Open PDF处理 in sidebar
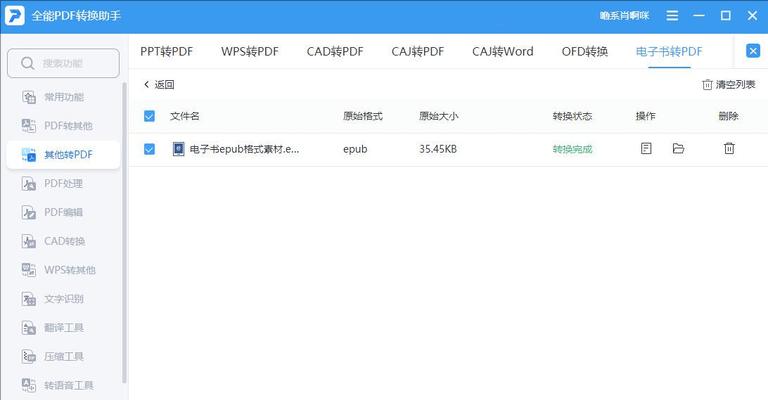Viewport: 768px width, 400px height. pyautogui.click(x=64, y=184)
